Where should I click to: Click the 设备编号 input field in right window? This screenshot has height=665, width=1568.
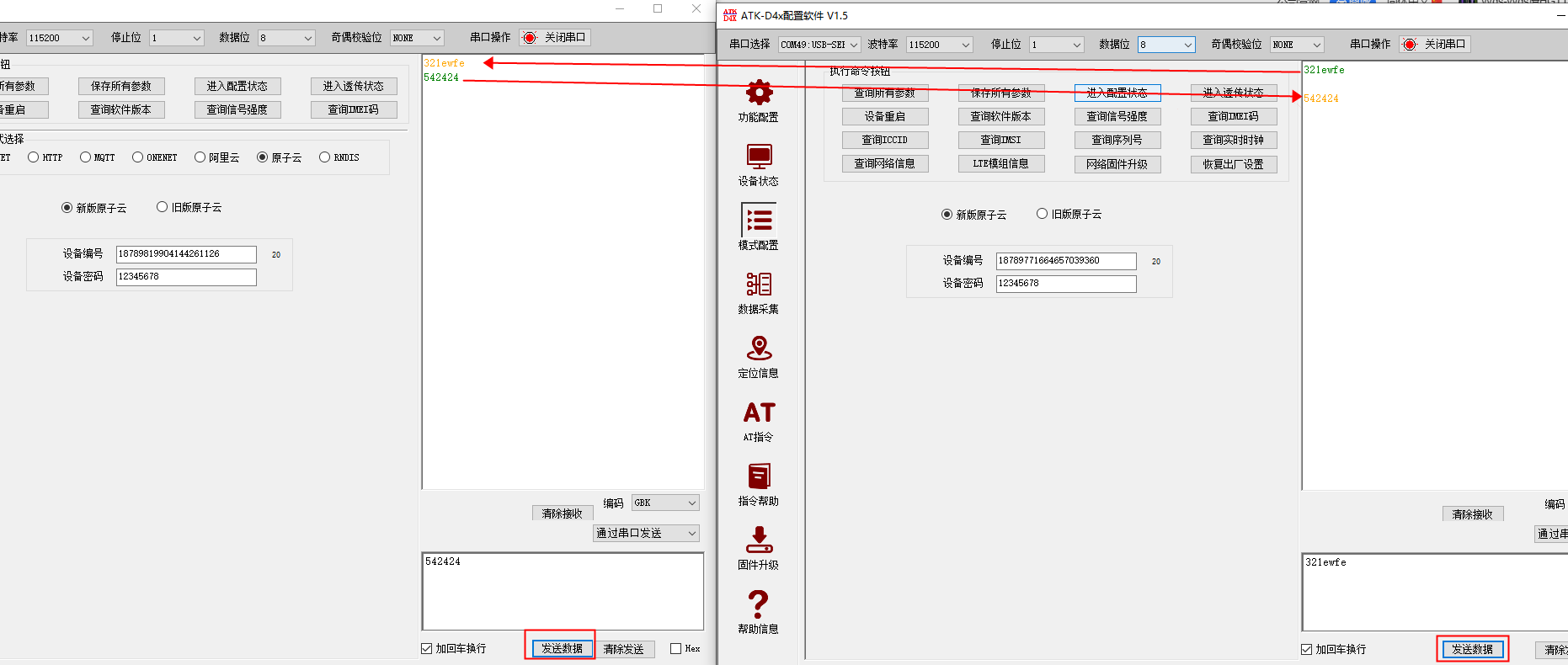pos(1065,261)
